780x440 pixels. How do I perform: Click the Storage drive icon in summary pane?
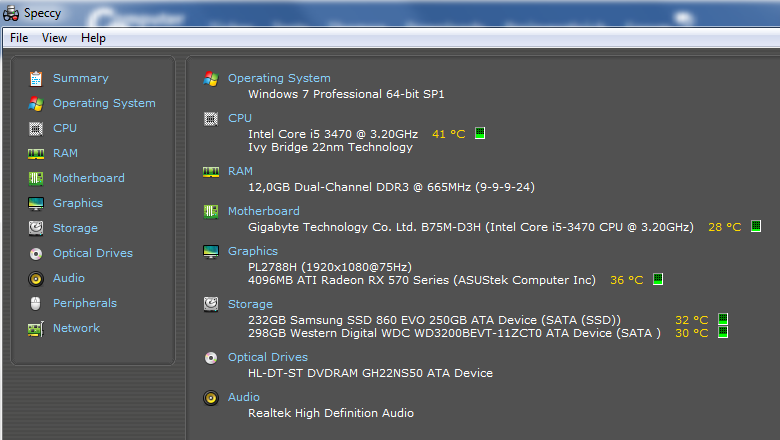(x=211, y=304)
